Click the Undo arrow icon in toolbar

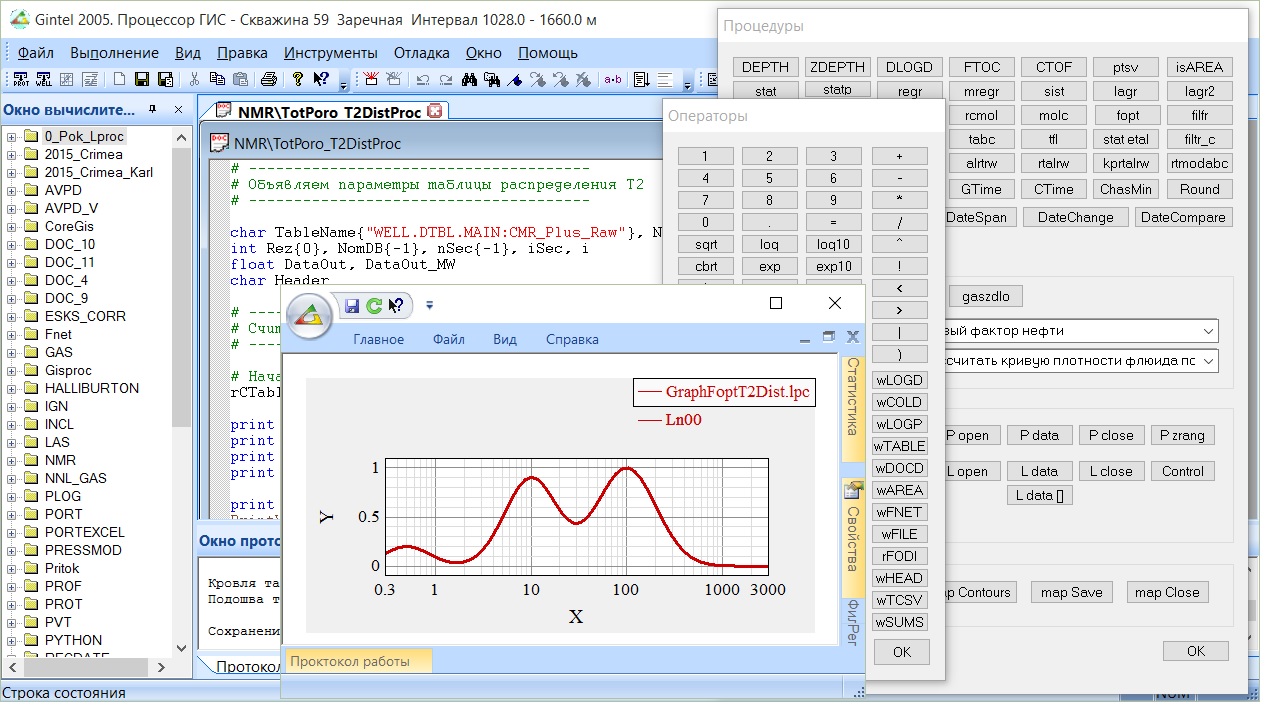[422, 80]
